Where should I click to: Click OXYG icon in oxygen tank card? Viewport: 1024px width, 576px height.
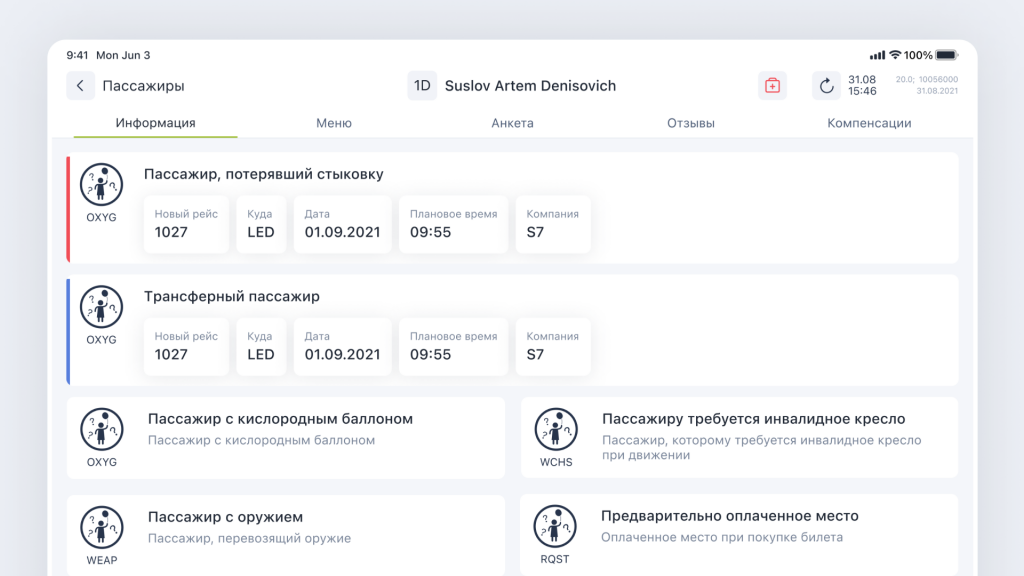[101, 430]
